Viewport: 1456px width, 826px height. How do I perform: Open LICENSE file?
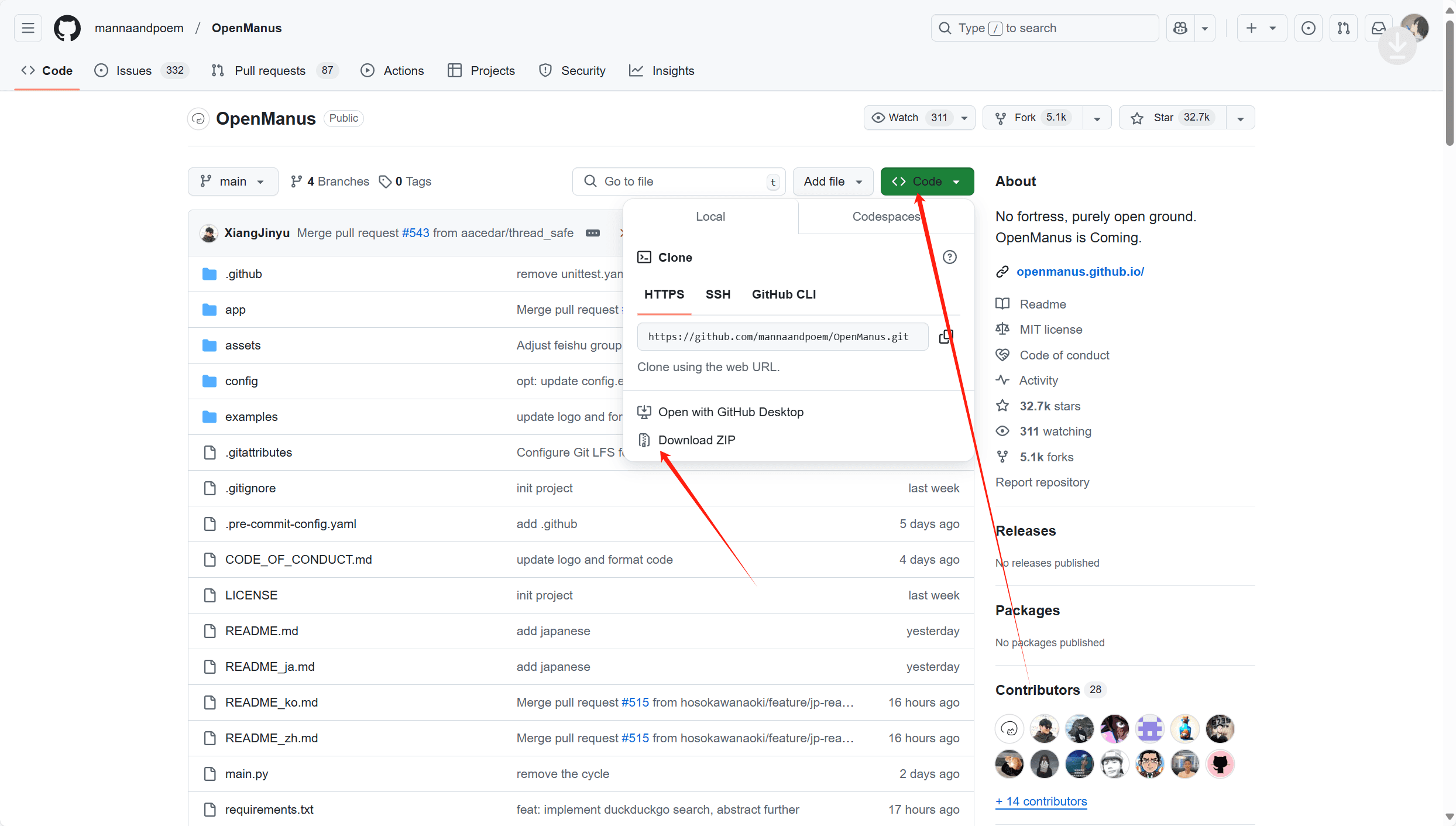pos(251,595)
